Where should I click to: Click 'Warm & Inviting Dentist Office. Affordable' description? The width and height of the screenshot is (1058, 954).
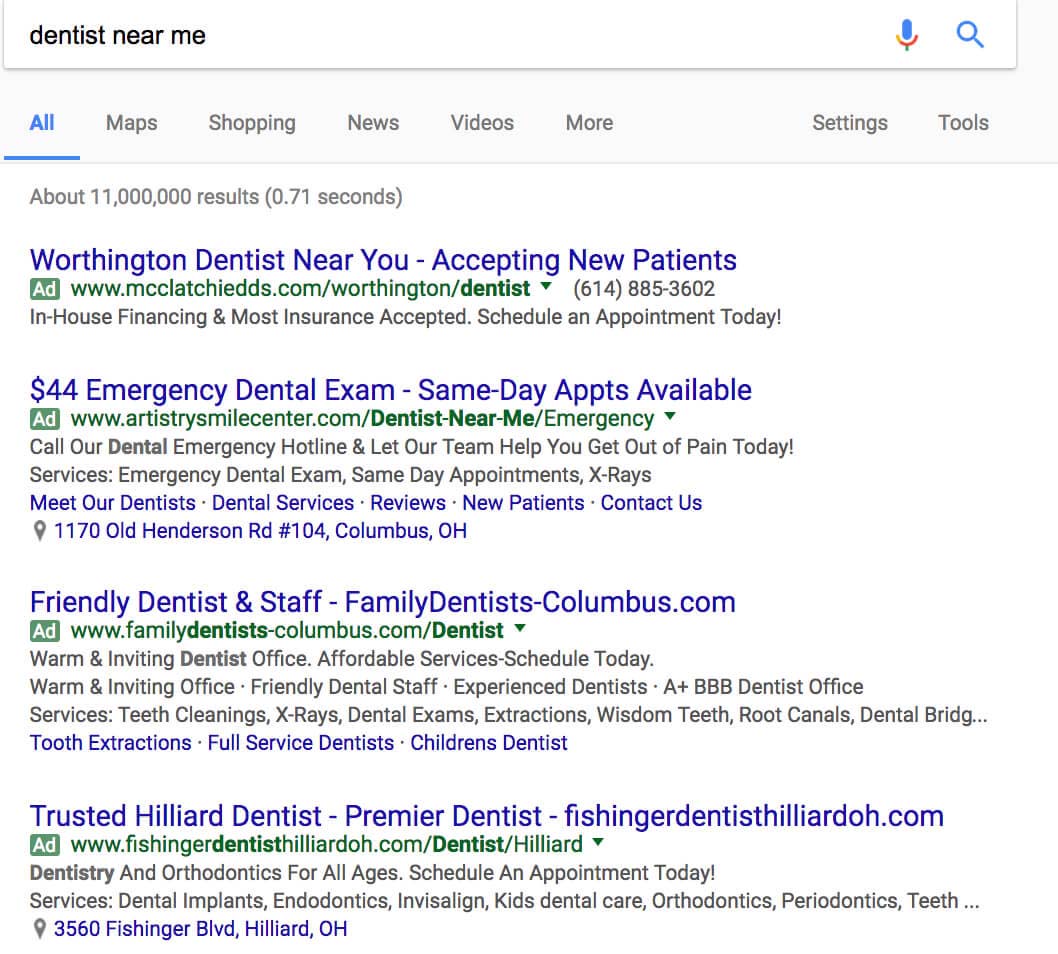click(342, 658)
